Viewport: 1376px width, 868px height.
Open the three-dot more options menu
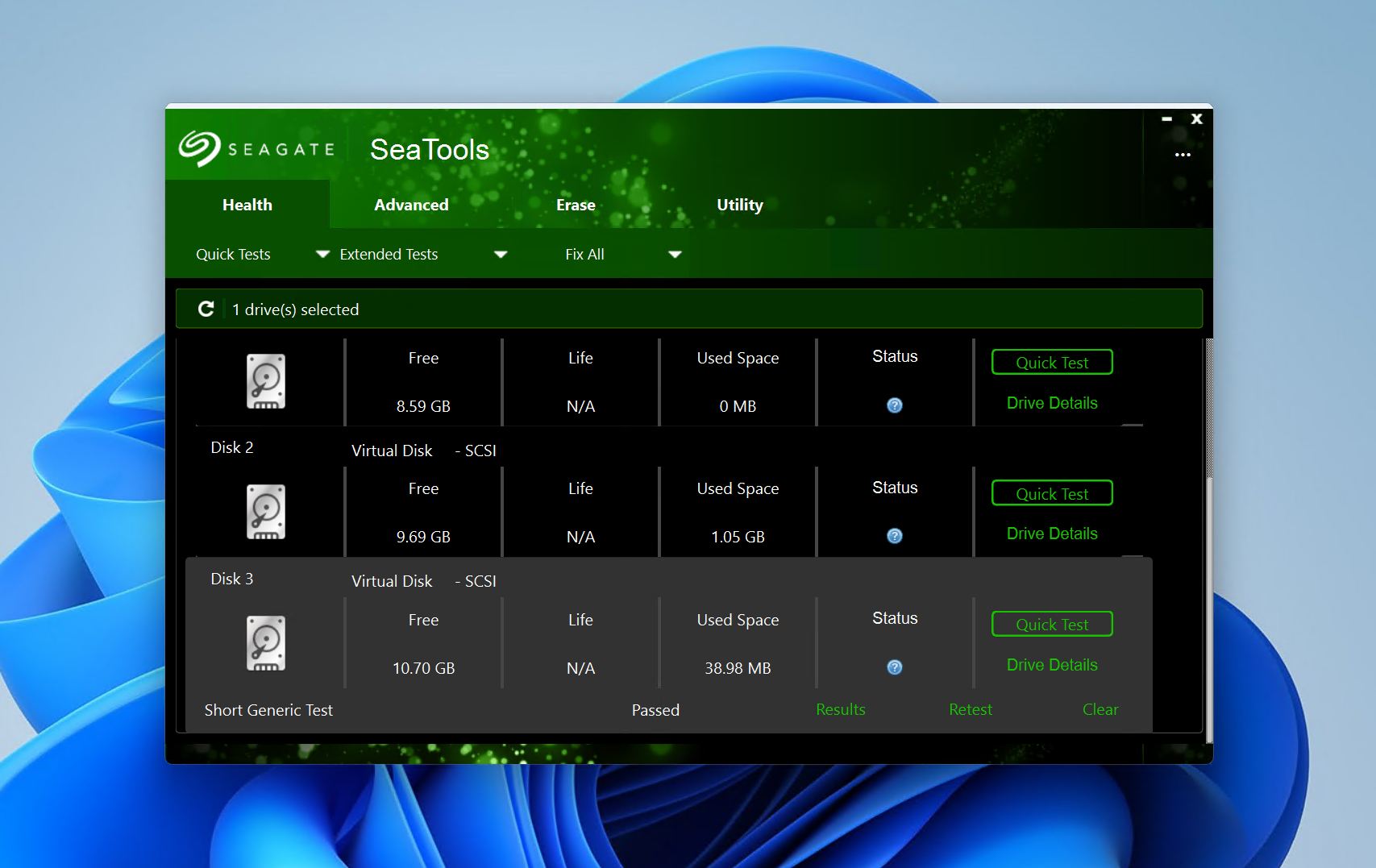click(1183, 155)
